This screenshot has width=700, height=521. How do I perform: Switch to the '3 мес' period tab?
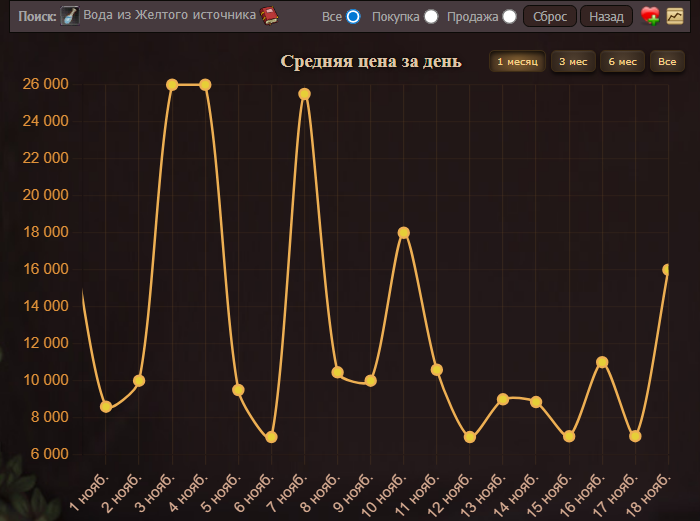573,62
